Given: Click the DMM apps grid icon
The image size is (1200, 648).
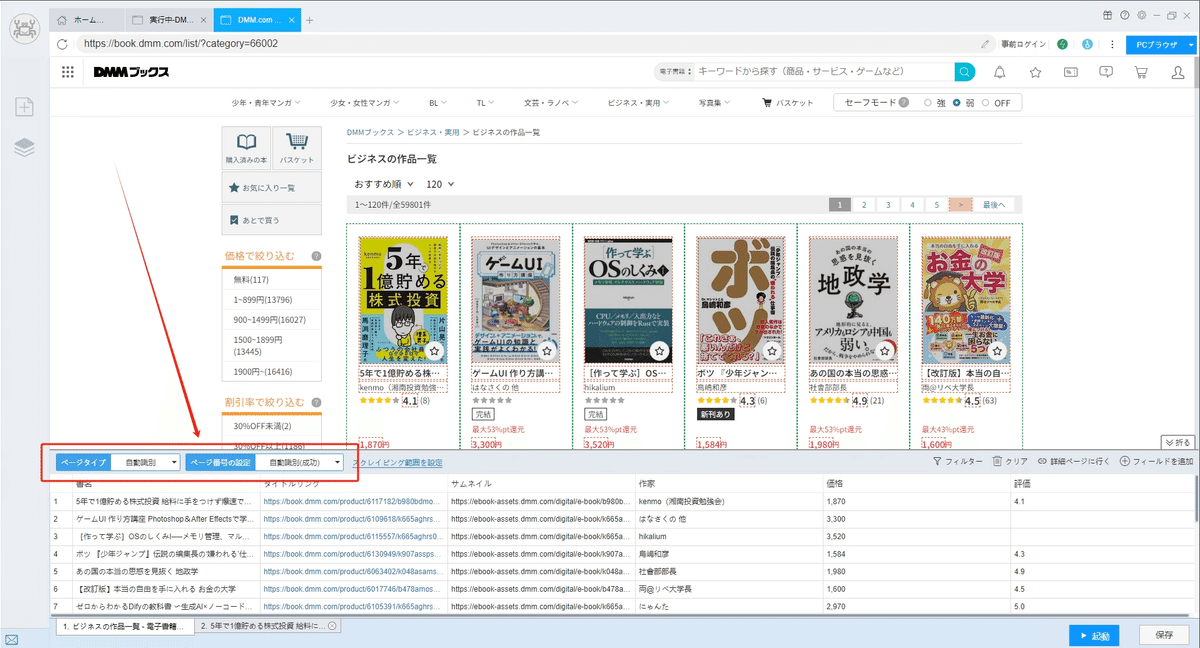Looking at the screenshot, I should point(68,72).
